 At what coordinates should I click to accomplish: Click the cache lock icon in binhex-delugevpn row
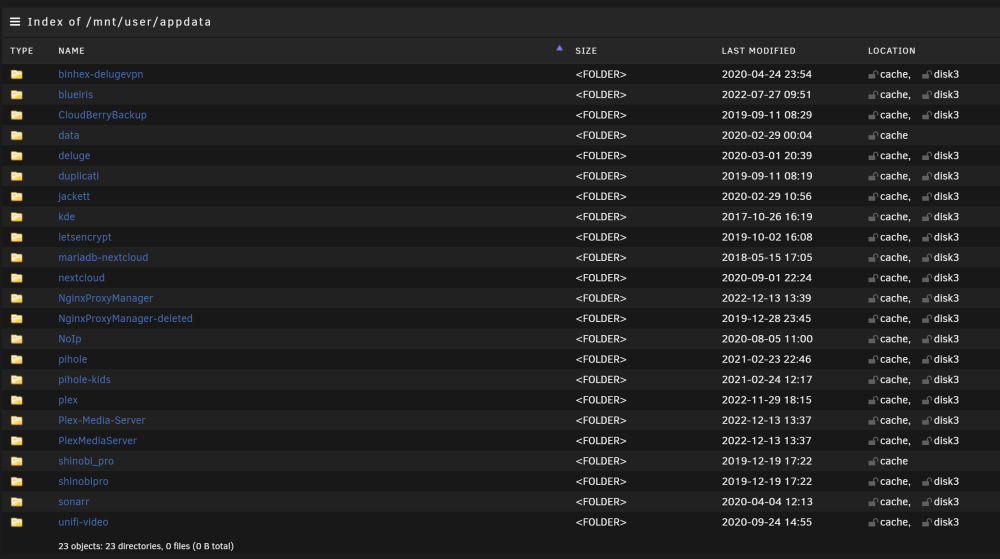click(x=872, y=75)
